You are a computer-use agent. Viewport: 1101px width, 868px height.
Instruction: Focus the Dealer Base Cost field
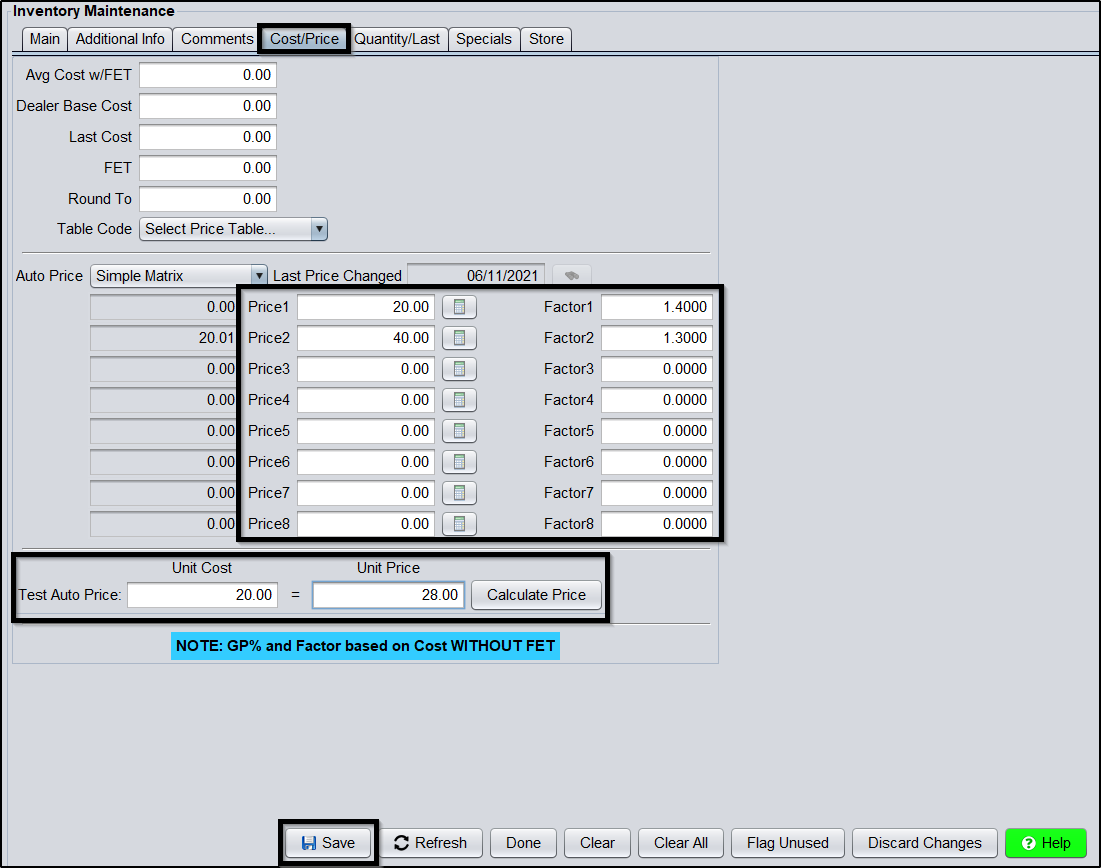click(208, 106)
